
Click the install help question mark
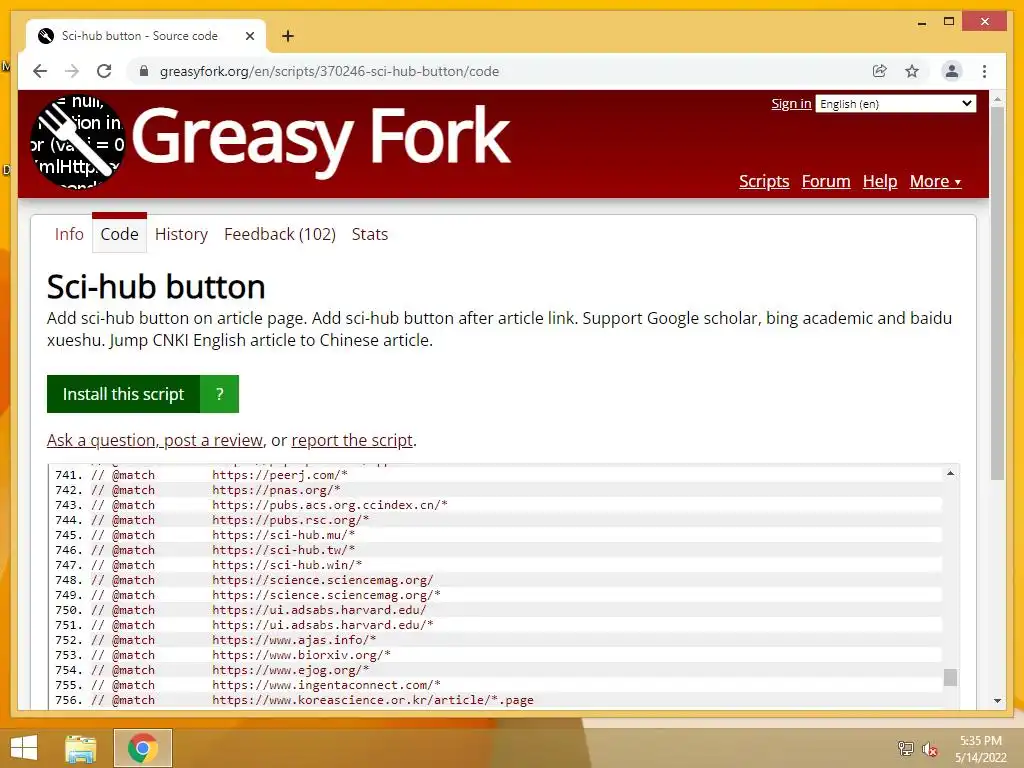point(219,394)
